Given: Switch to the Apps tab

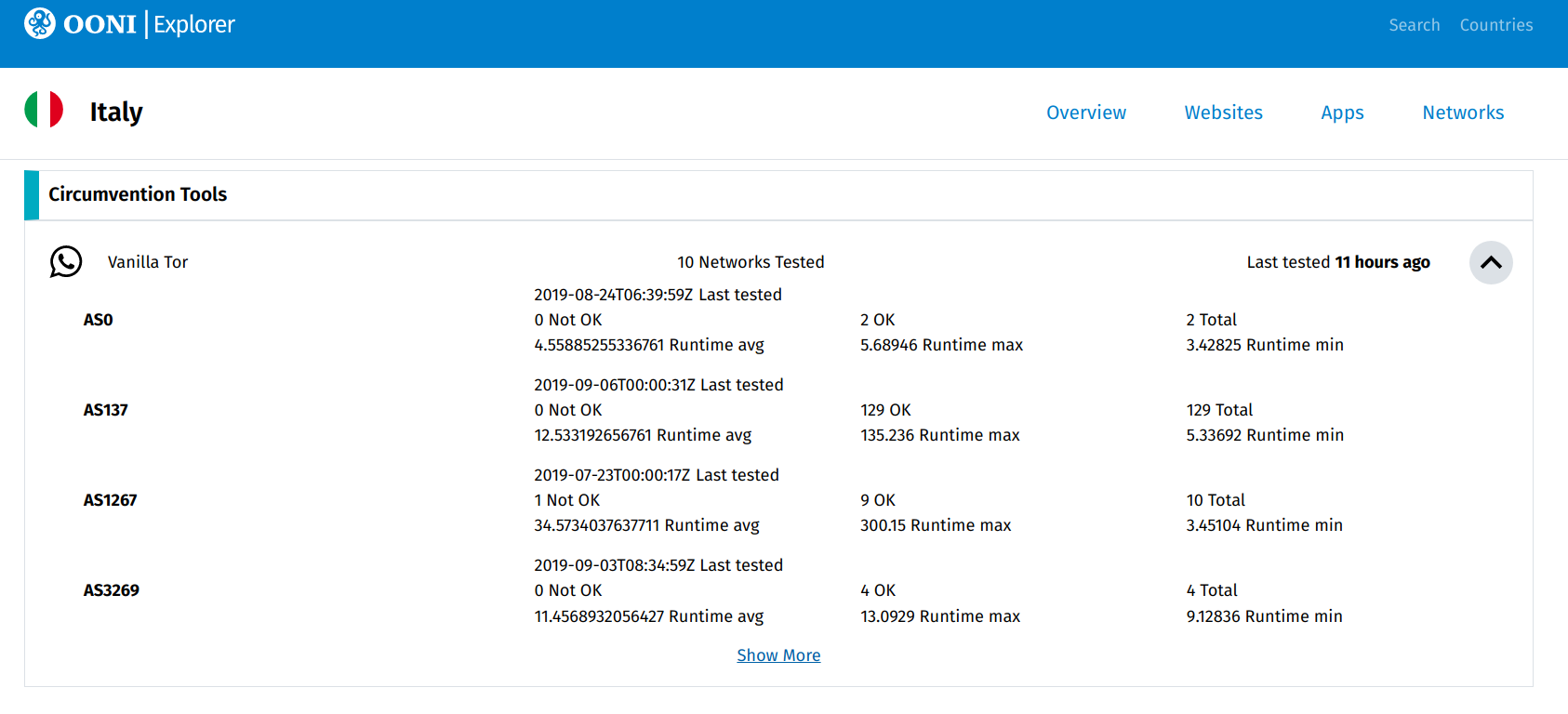Looking at the screenshot, I should click(1342, 112).
